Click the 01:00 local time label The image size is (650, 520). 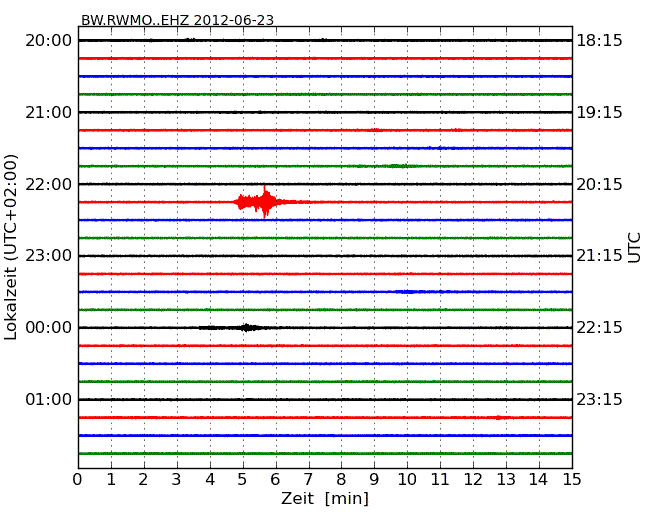pyautogui.click(x=49, y=399)
